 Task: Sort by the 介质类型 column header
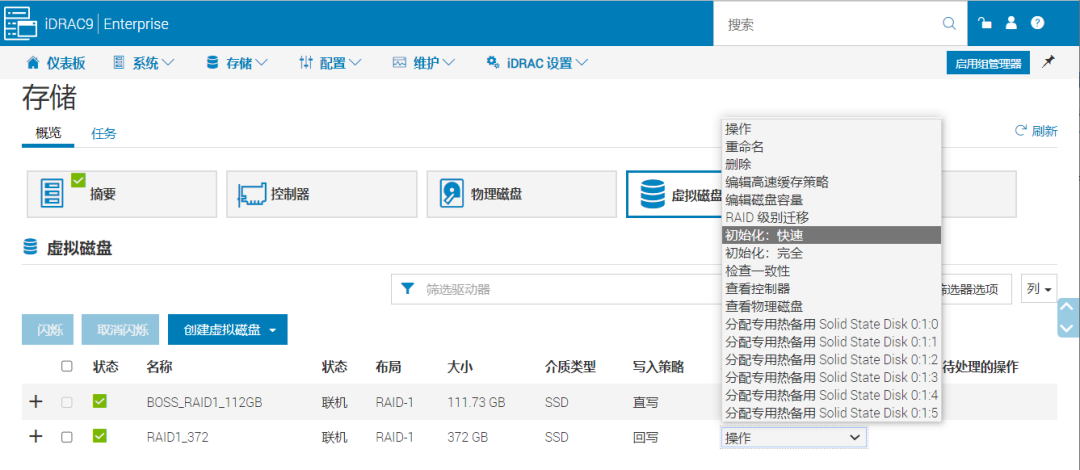[x=570, y=367]
